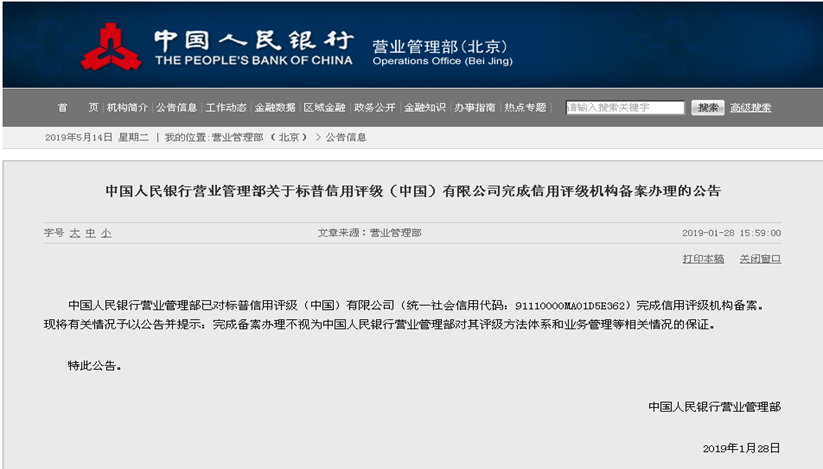Open the 机构简介 menu item
The height and width of the screenshot is (469, 823).
[127, 108]
